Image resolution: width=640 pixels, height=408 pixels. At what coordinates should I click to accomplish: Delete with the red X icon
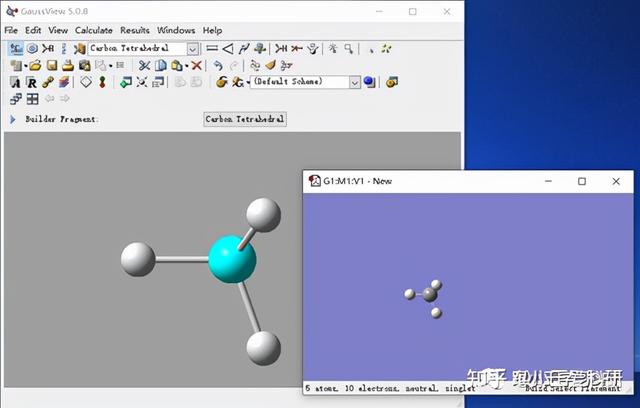pos(196,65)
